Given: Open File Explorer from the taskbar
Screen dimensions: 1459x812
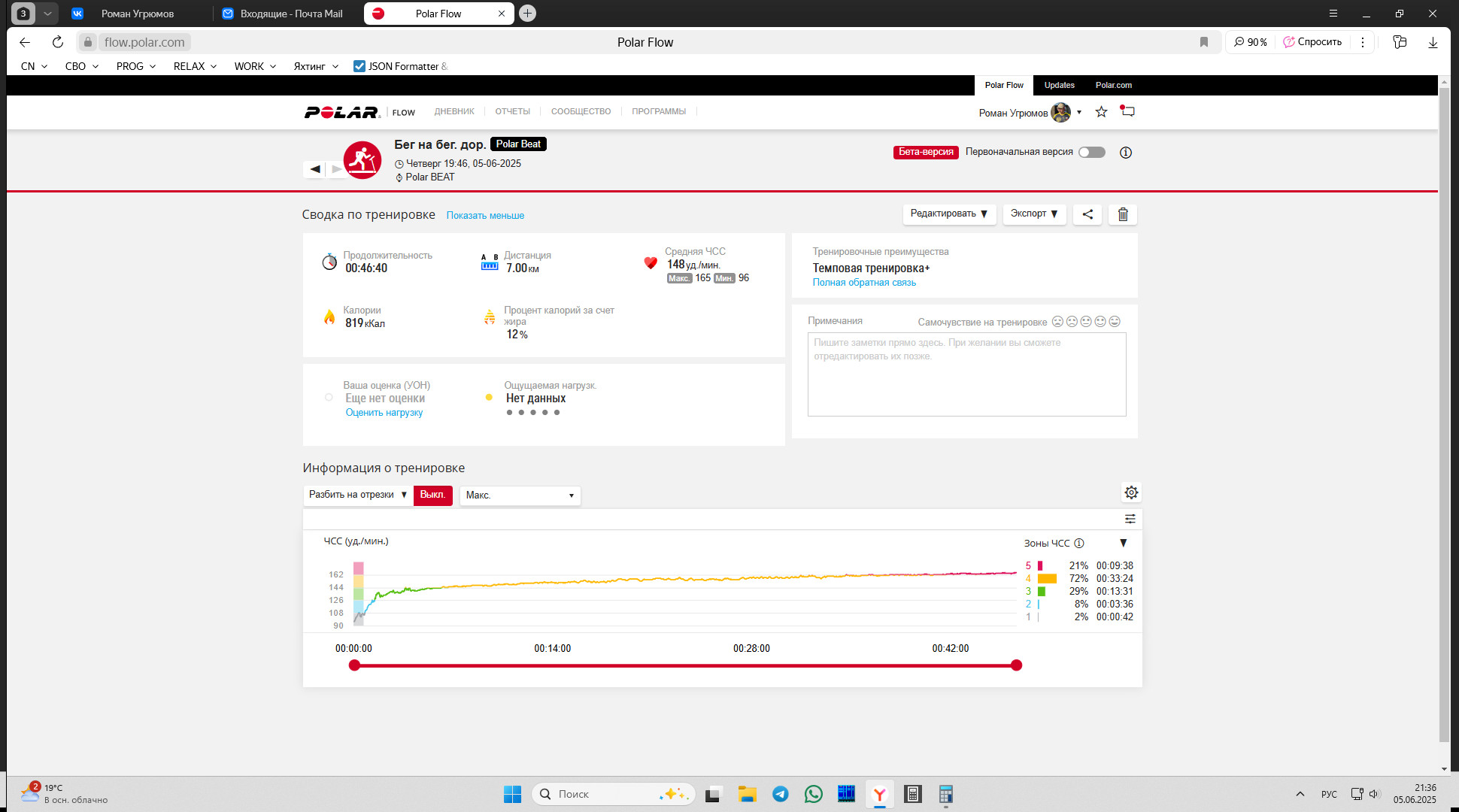Looking at the screenshot, I should pos(747,794).
